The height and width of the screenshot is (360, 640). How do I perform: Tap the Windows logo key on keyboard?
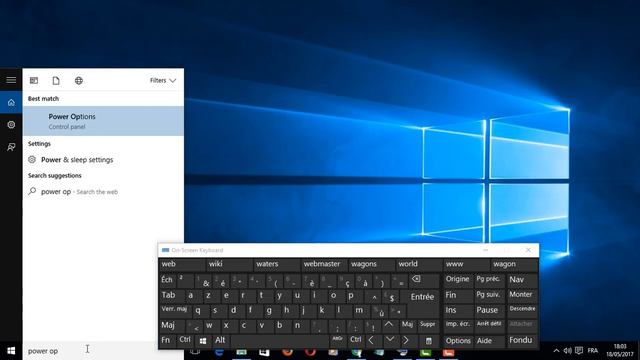pyautogui.click(x=203, y=340)
